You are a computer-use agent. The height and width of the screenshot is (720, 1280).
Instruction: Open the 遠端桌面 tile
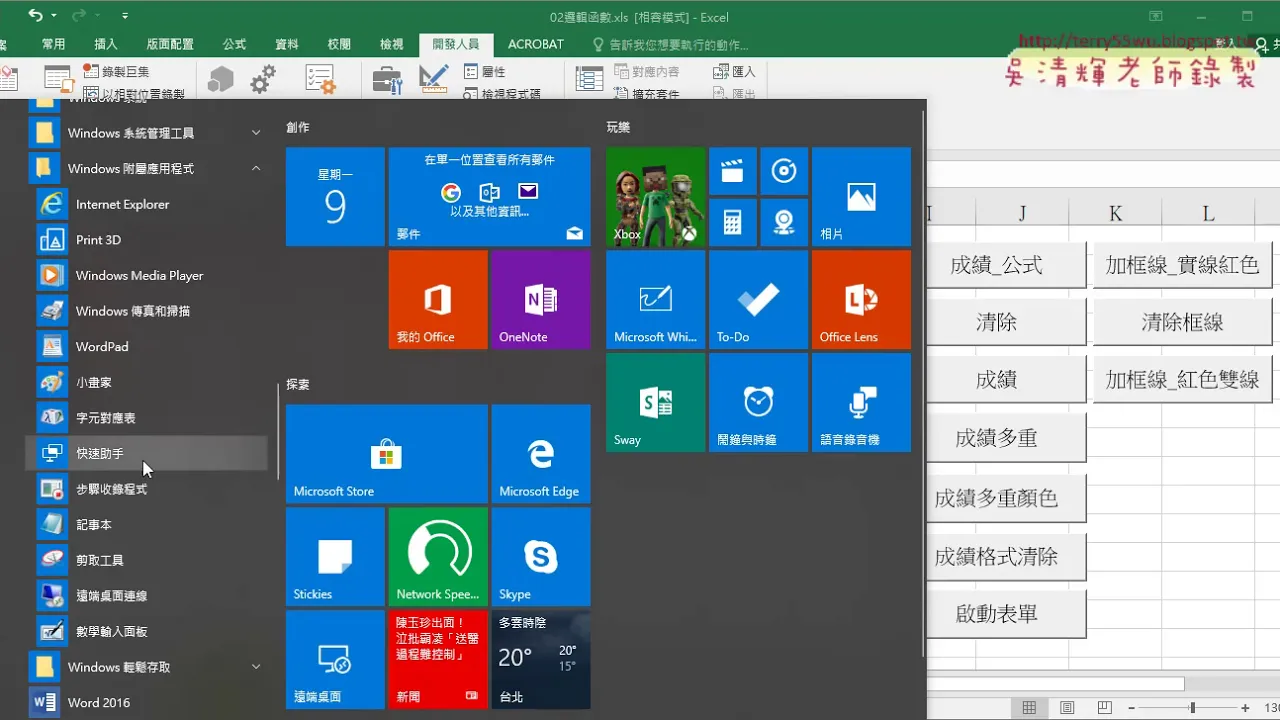pos(335,660)
